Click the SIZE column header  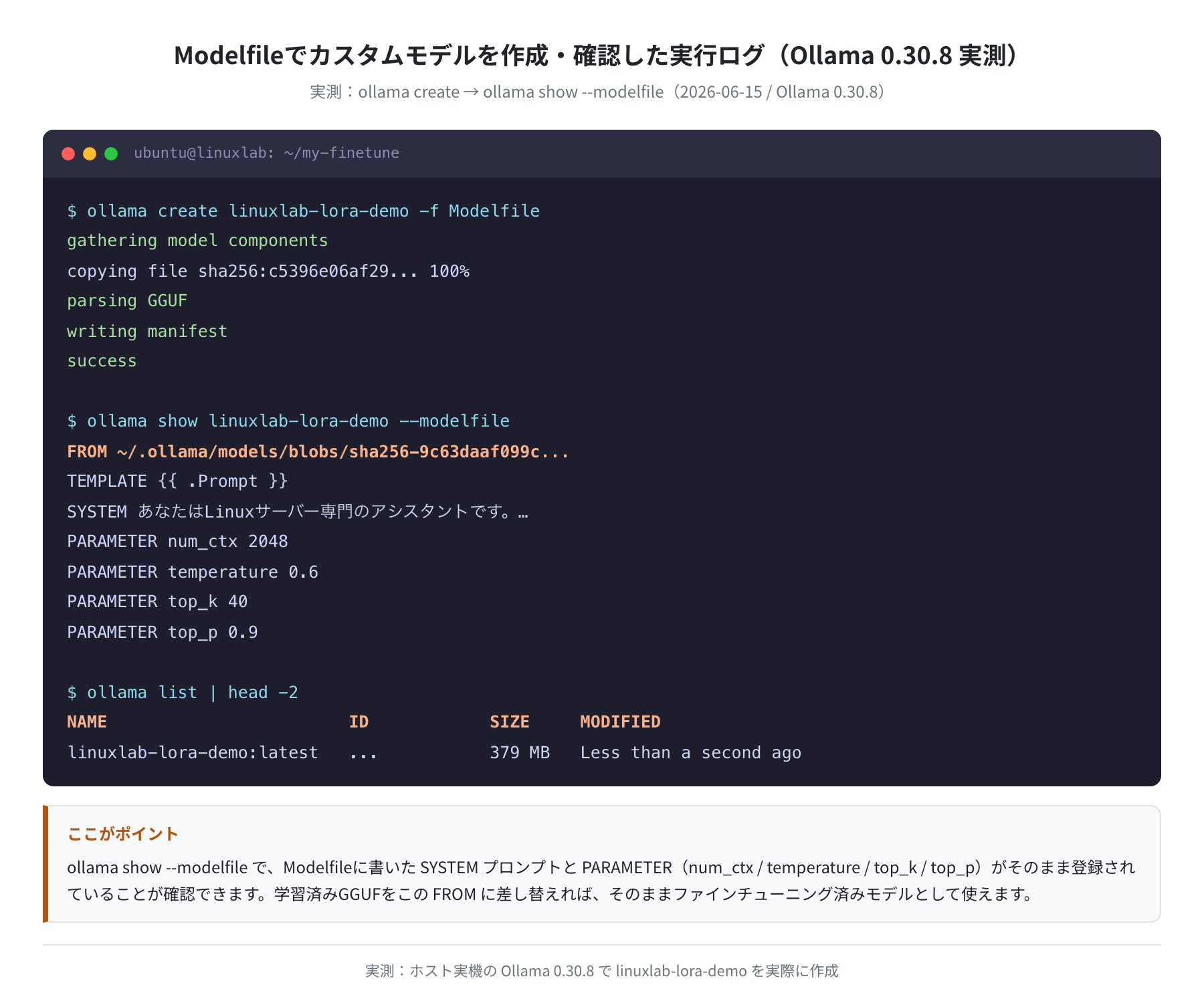(510, 722)
